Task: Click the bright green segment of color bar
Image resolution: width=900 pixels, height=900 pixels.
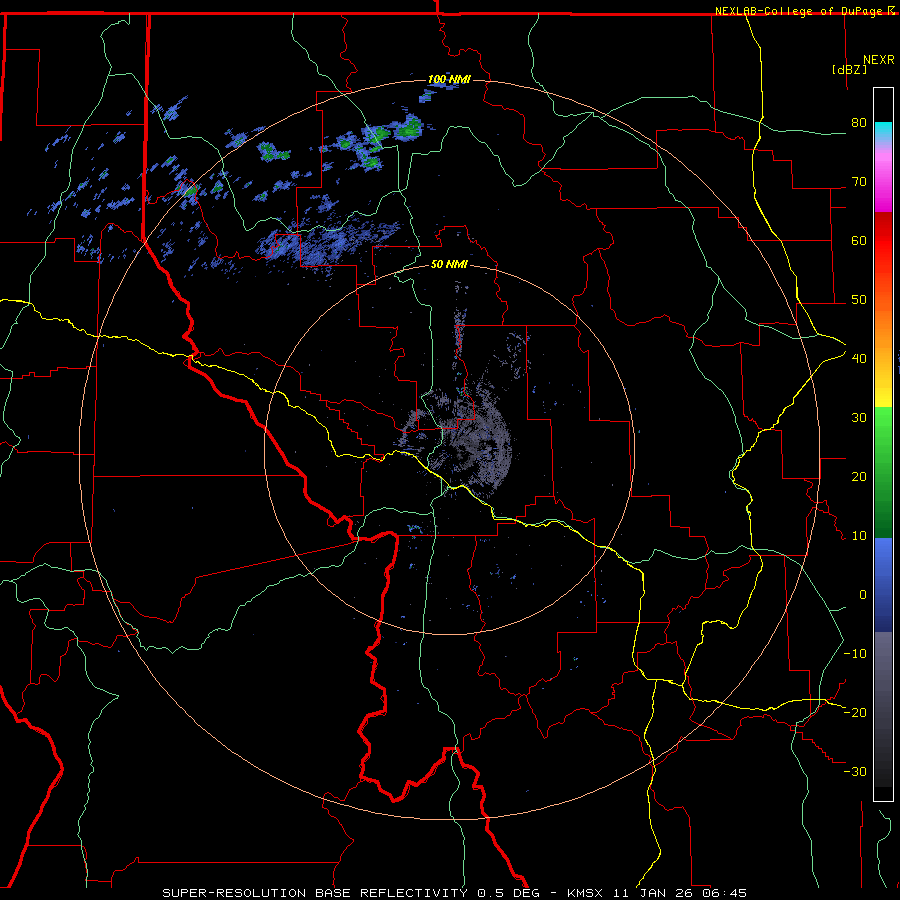Action: 883,428
